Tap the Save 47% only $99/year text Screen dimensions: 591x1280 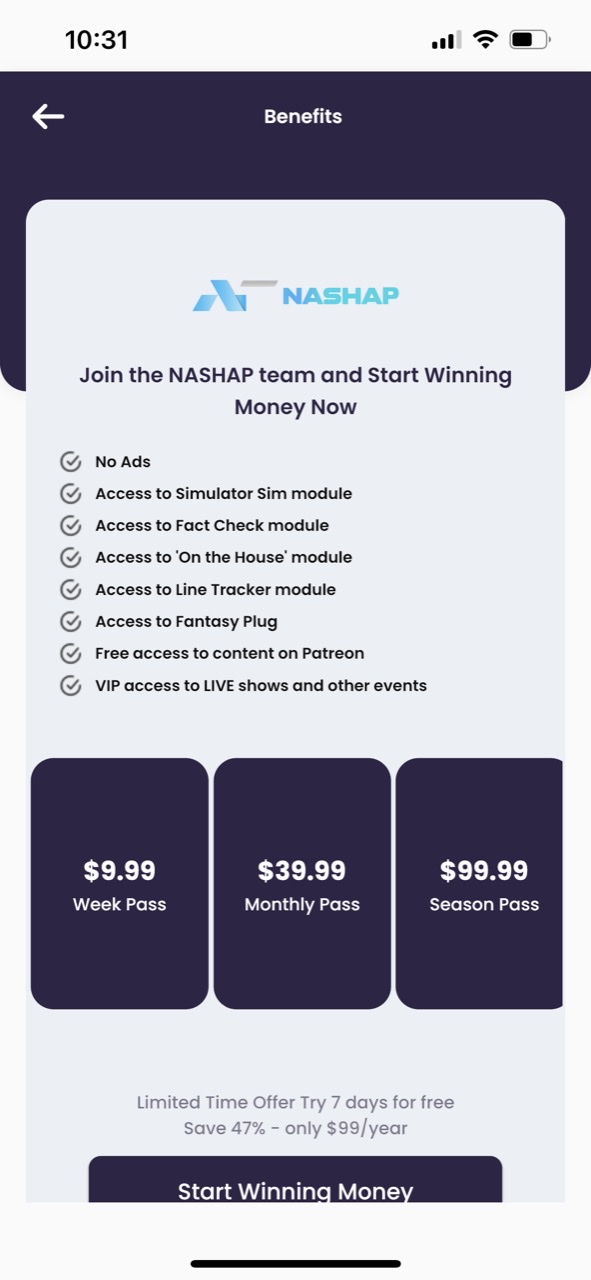pos(295,1129)
